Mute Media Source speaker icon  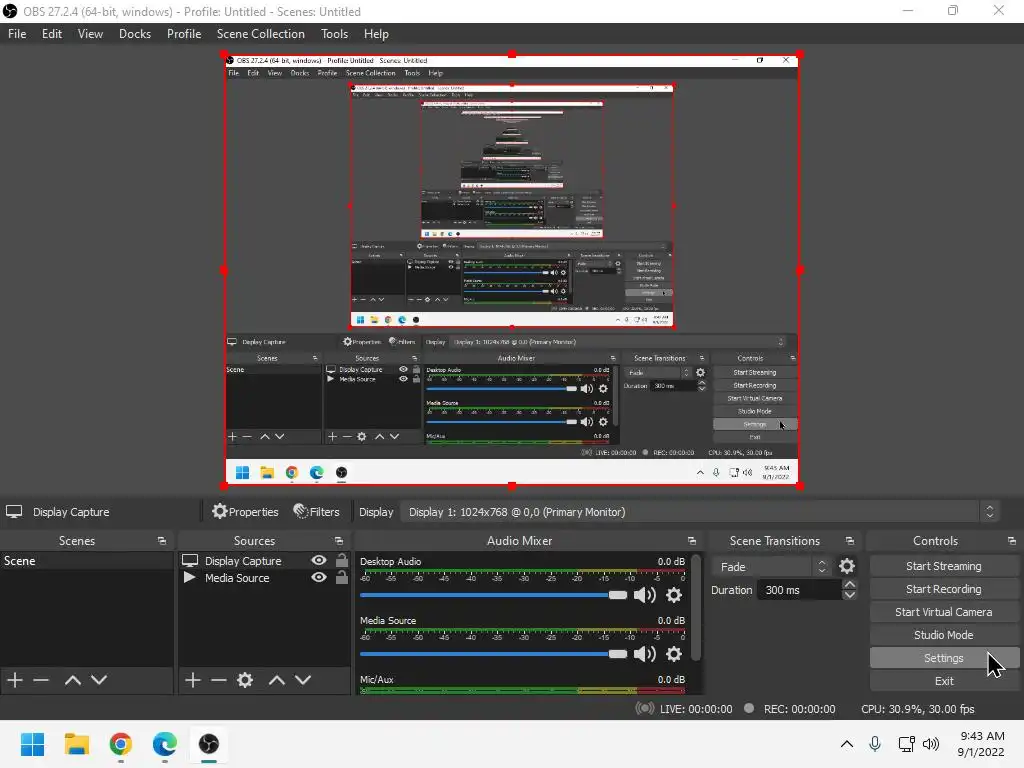(x=645, y=654)
